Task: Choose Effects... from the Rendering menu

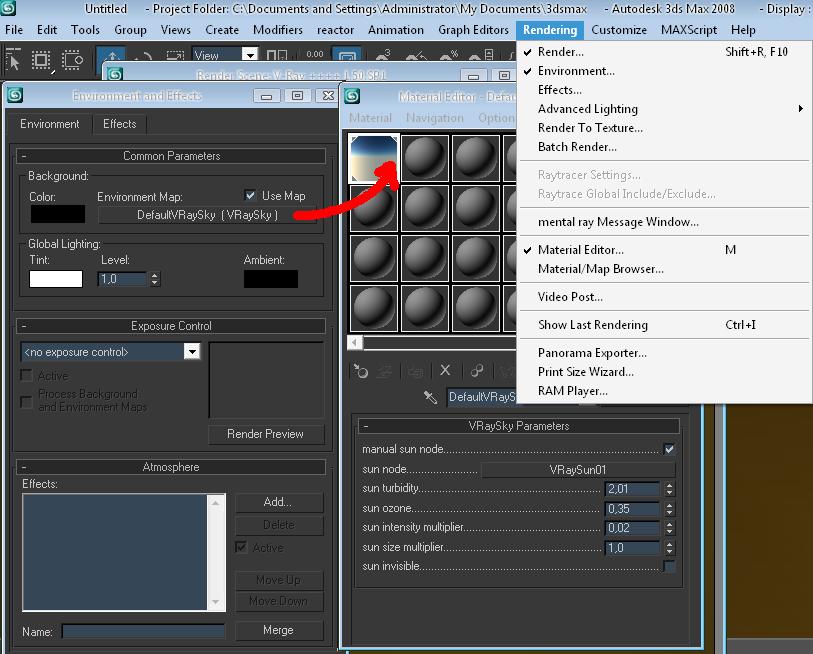Action: click(559, 90)
